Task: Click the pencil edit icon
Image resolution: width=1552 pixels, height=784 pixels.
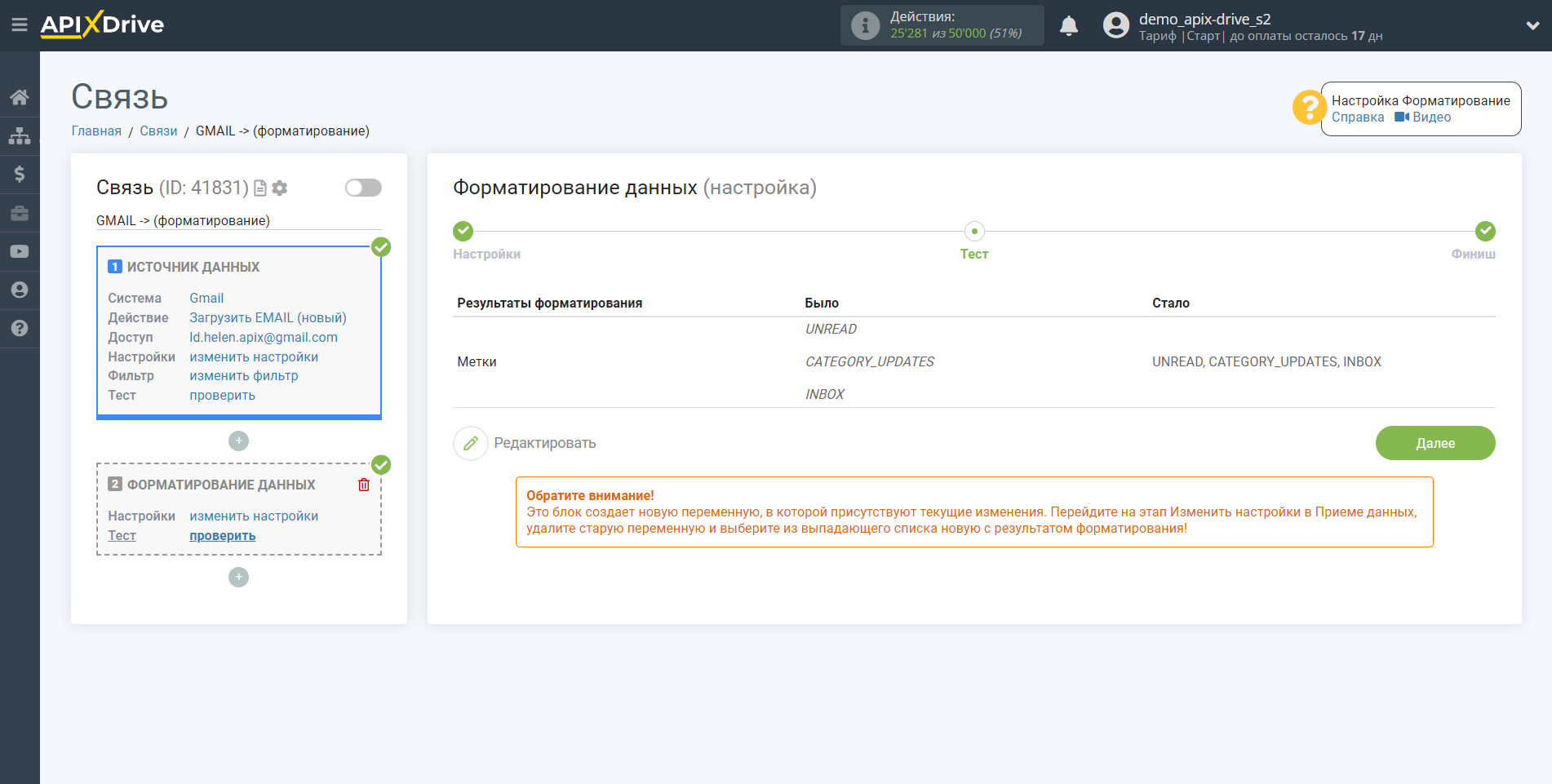Action: click(471, 443)
